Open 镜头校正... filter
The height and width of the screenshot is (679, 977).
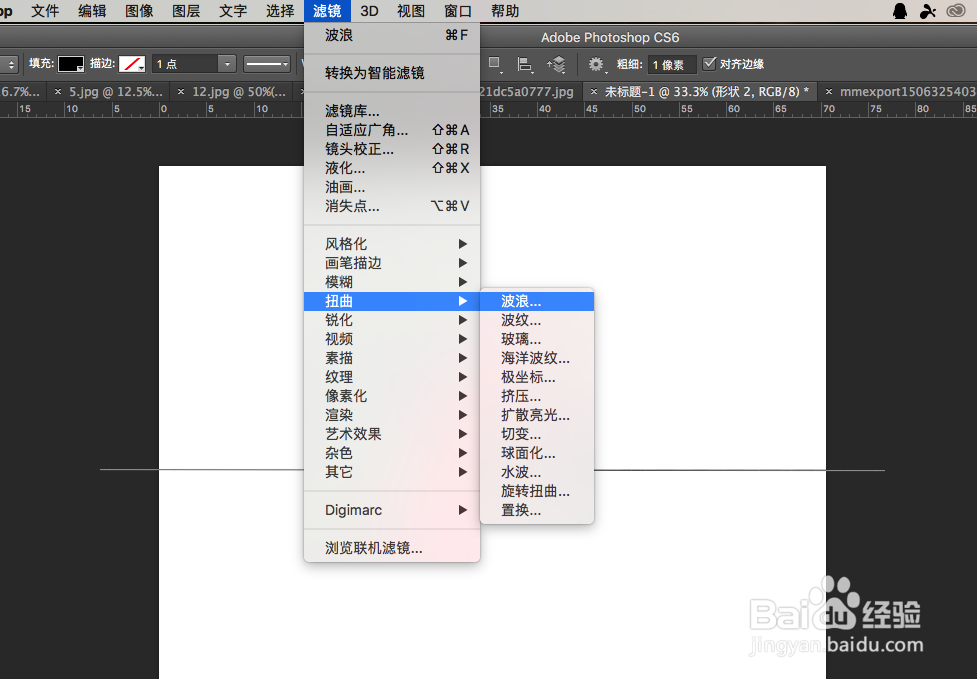pos(392,149)
